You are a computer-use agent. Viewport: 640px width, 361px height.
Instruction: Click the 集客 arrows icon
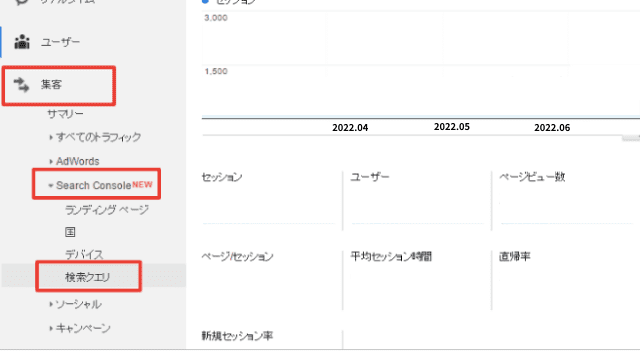click(x=21, y=85)
